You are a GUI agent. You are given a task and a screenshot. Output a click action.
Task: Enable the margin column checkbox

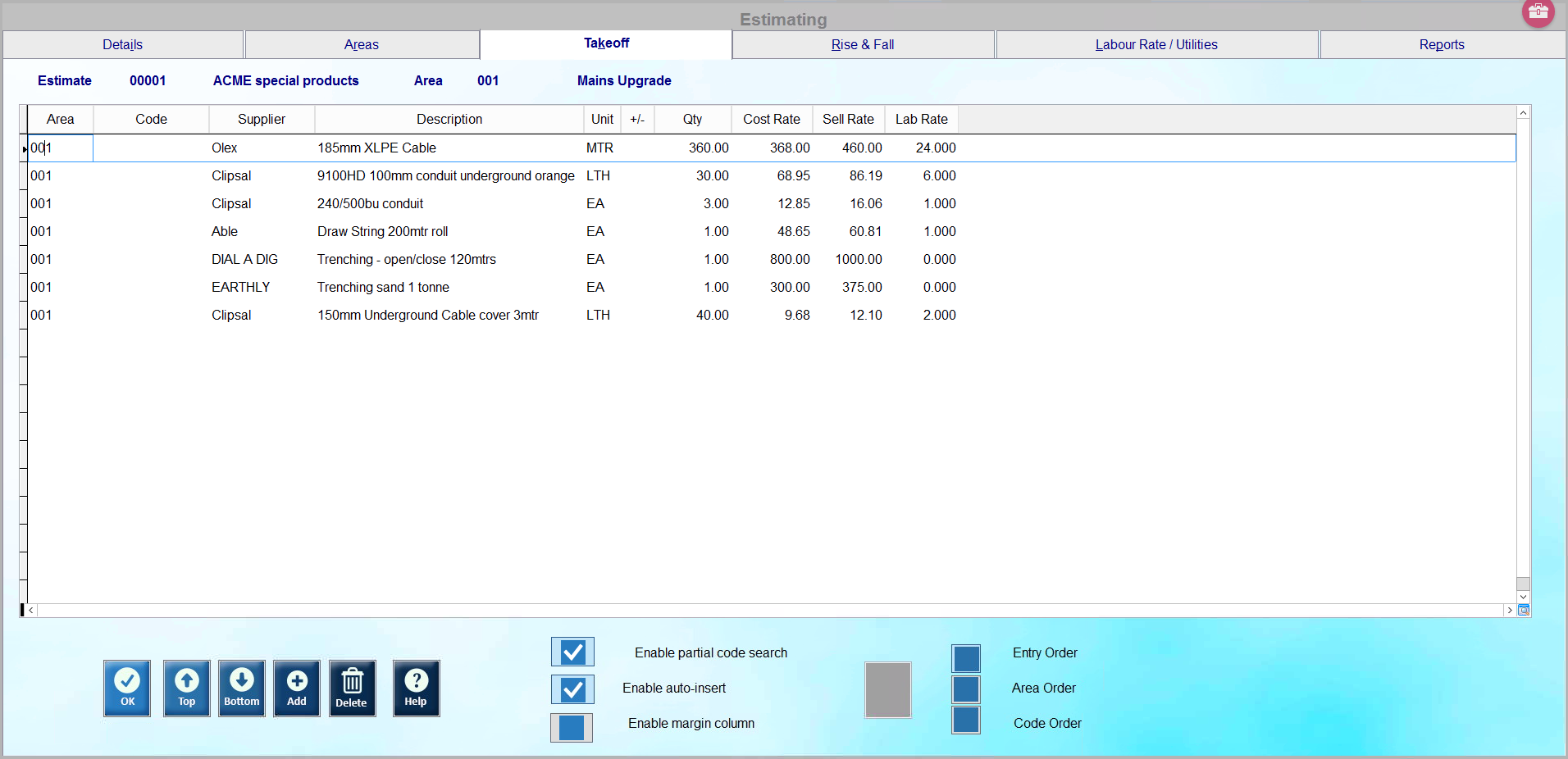coord(572,728)
